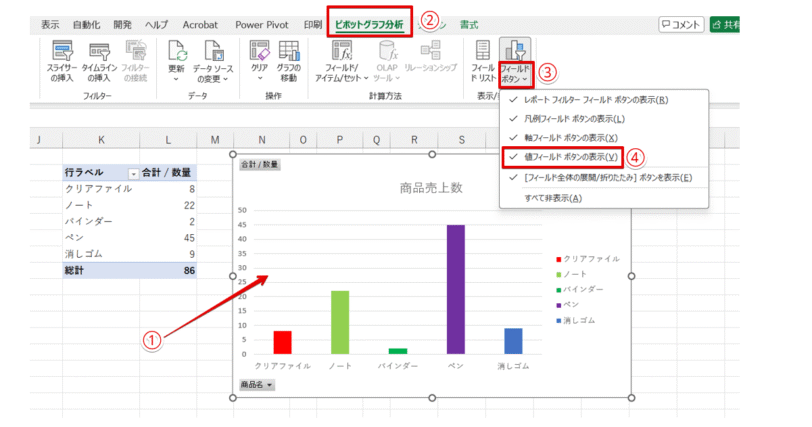Insert a timeline (タイムラインの挿入)
The height and width of the screenshot is (427, 812).
(x=99, y=62)
